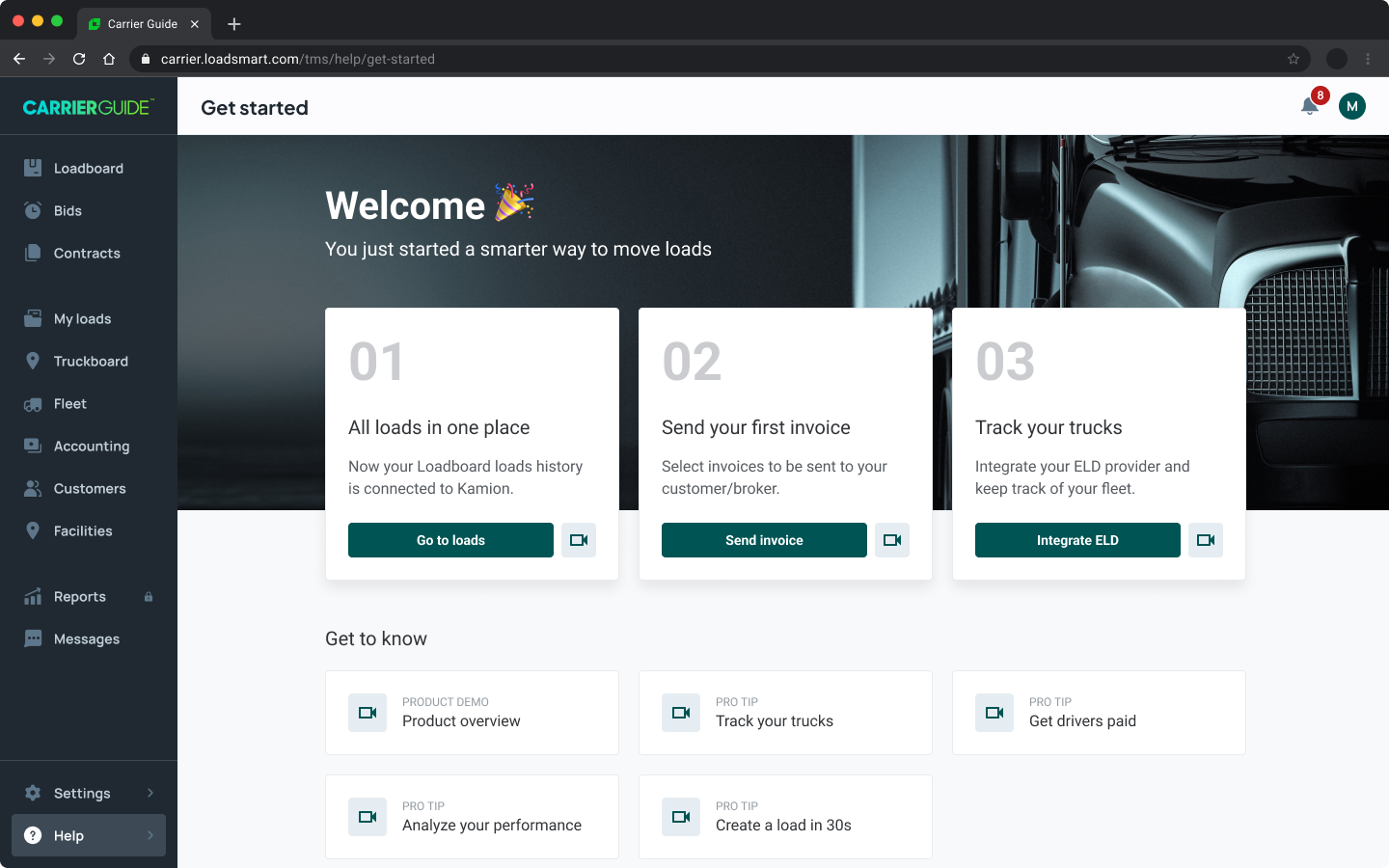Click the browser forward arrow
The image size is (1389, 868).
[49, 59]
